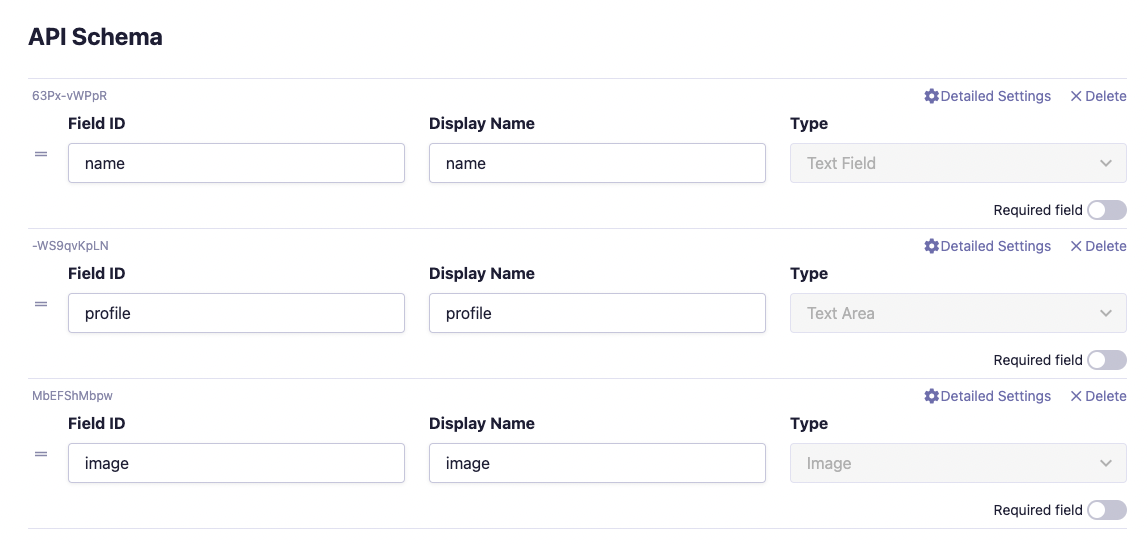
Task: Click into the name Field ID input
Action: [236, 163]
